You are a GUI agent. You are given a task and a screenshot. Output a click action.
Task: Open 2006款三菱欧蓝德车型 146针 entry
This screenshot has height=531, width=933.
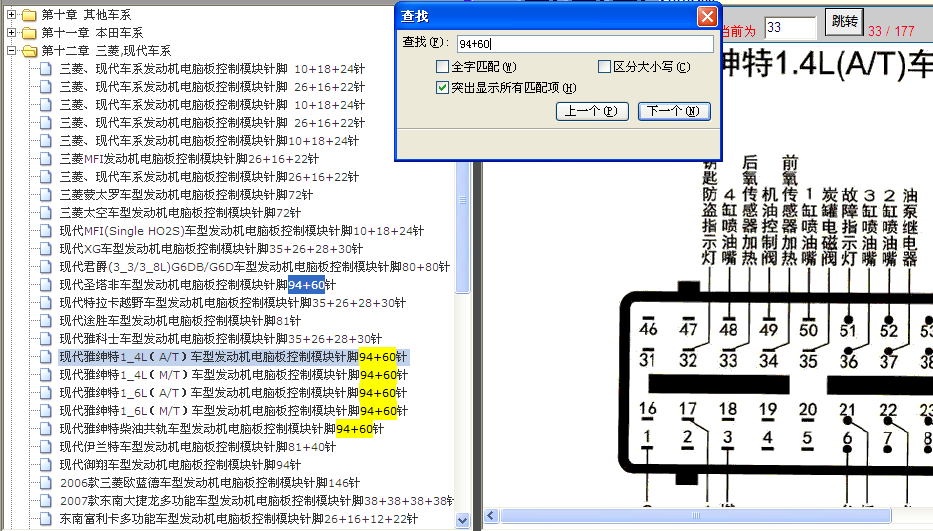click(209, 483)
